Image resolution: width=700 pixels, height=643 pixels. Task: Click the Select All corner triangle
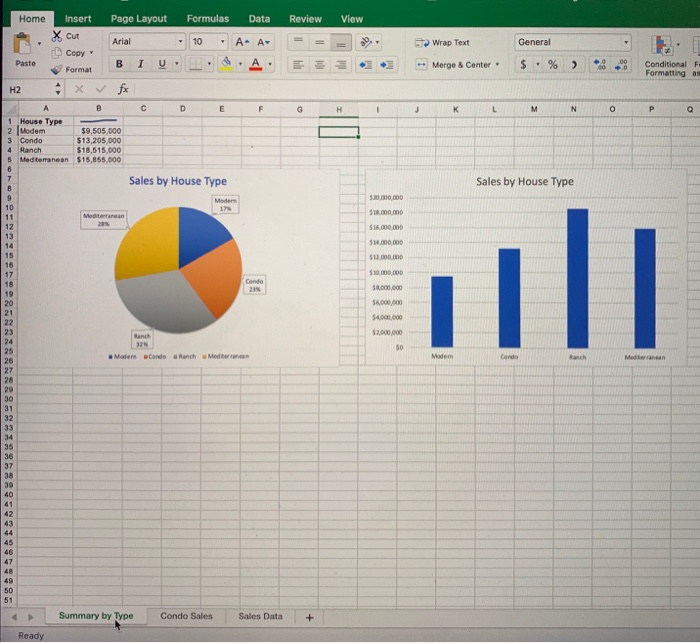coord(11,109)
